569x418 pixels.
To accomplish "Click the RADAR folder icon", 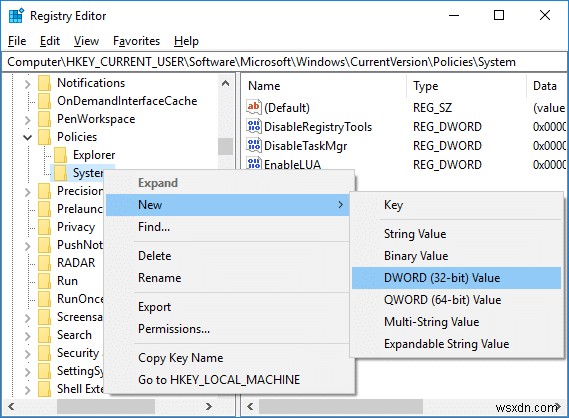I will [45, 263].
